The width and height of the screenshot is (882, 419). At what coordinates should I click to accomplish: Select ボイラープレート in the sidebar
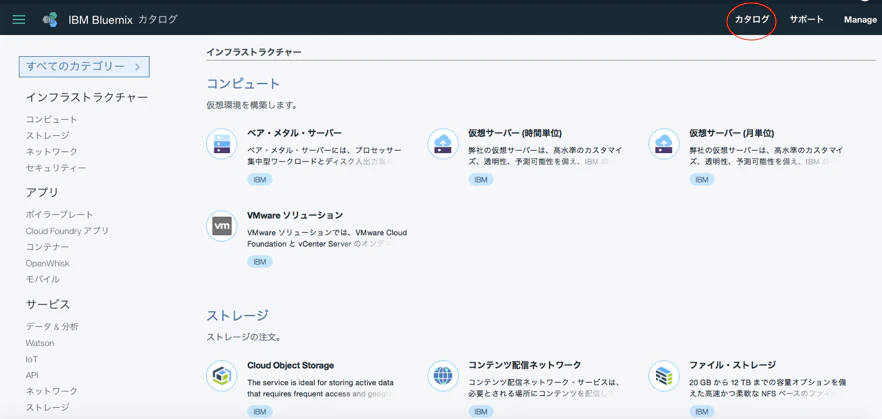coord(60,215)
